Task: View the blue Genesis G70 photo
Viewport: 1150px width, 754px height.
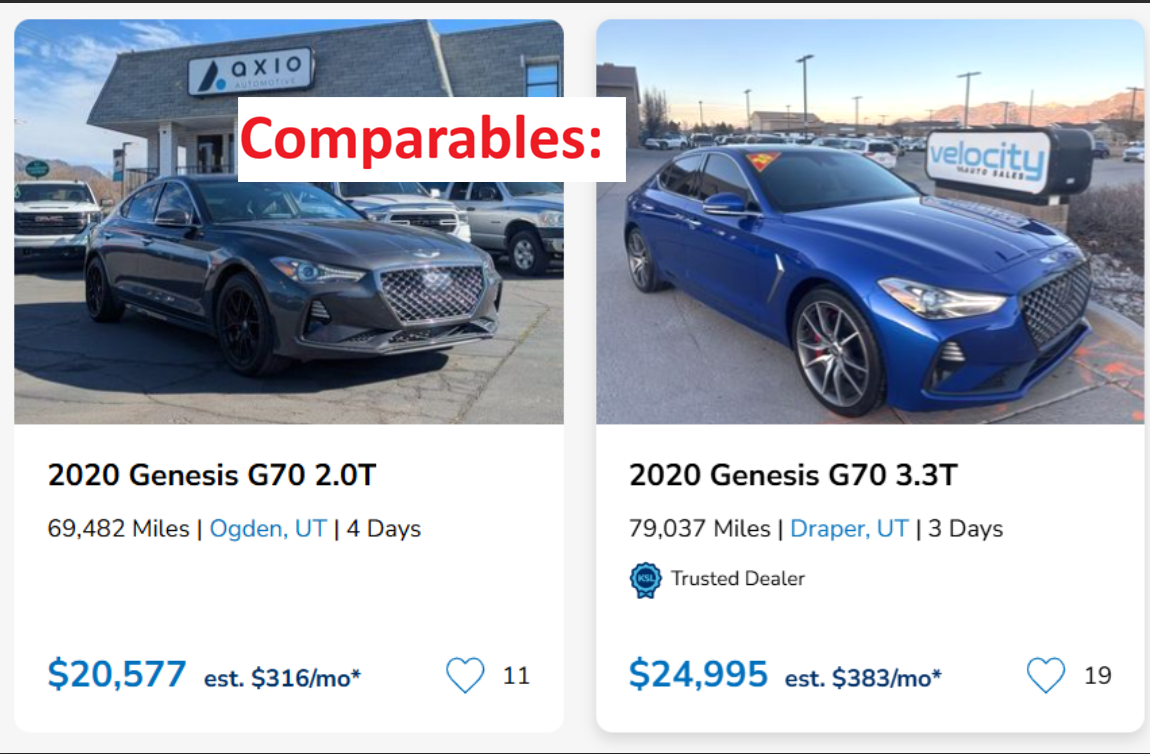Action: point(870,280)
